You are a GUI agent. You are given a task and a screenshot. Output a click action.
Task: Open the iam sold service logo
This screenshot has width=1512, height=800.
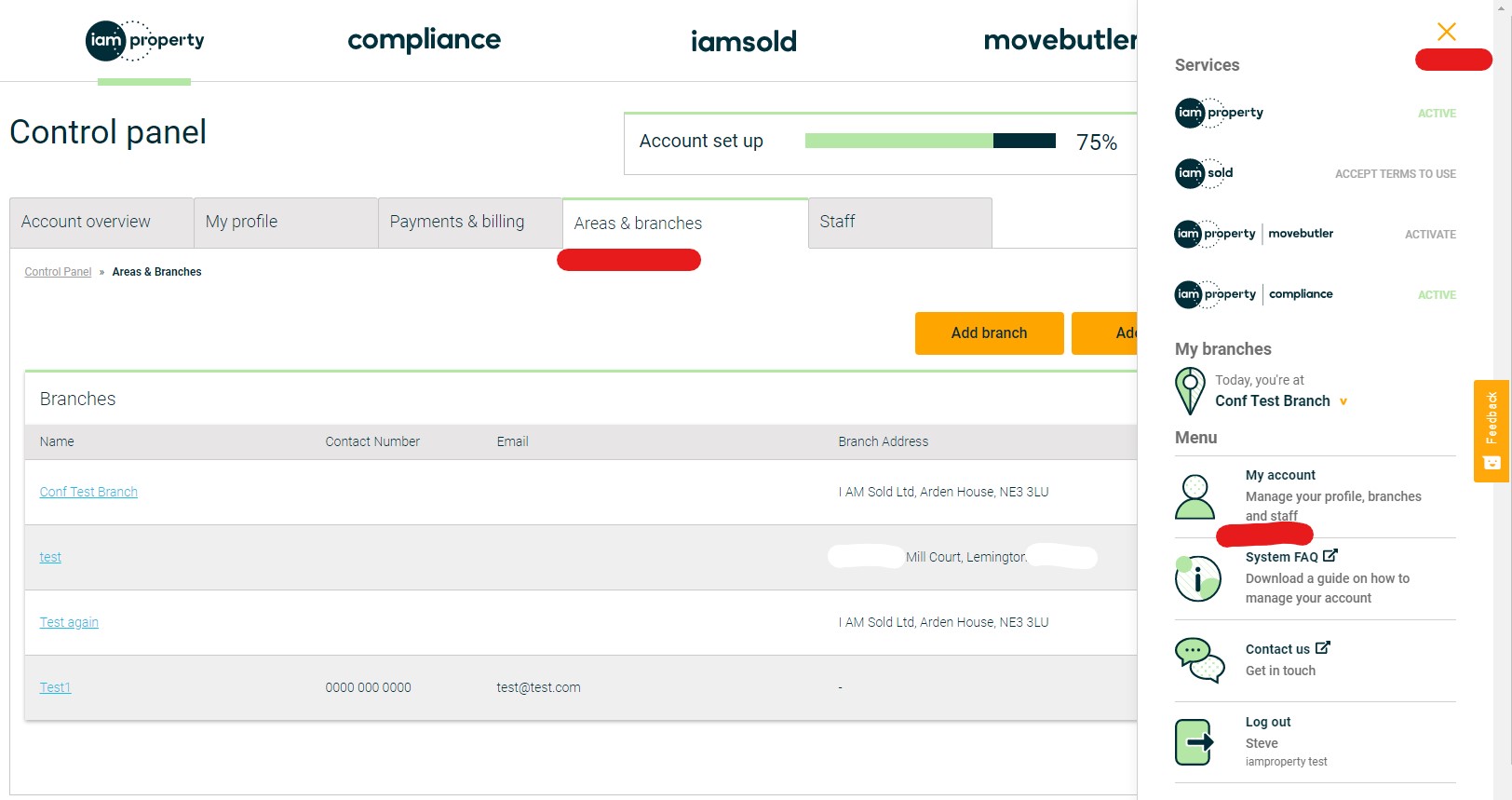click(1204, 173)
